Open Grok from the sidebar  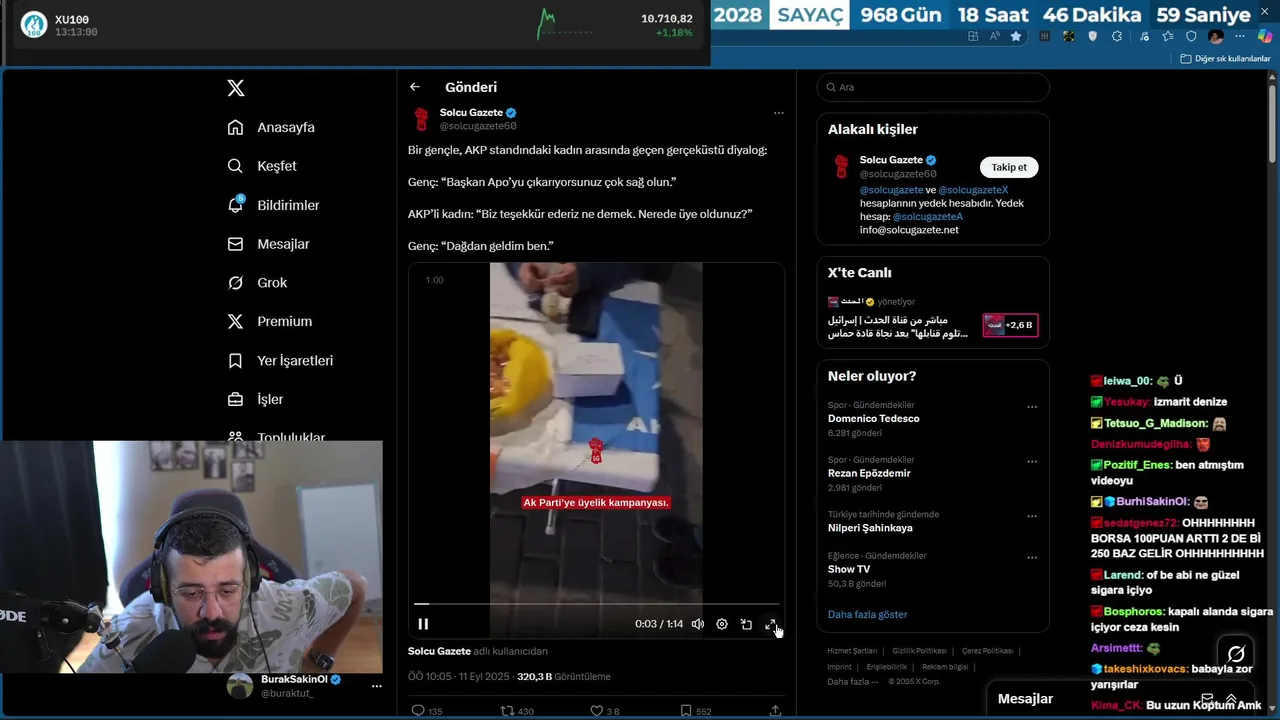click(257, 283)
